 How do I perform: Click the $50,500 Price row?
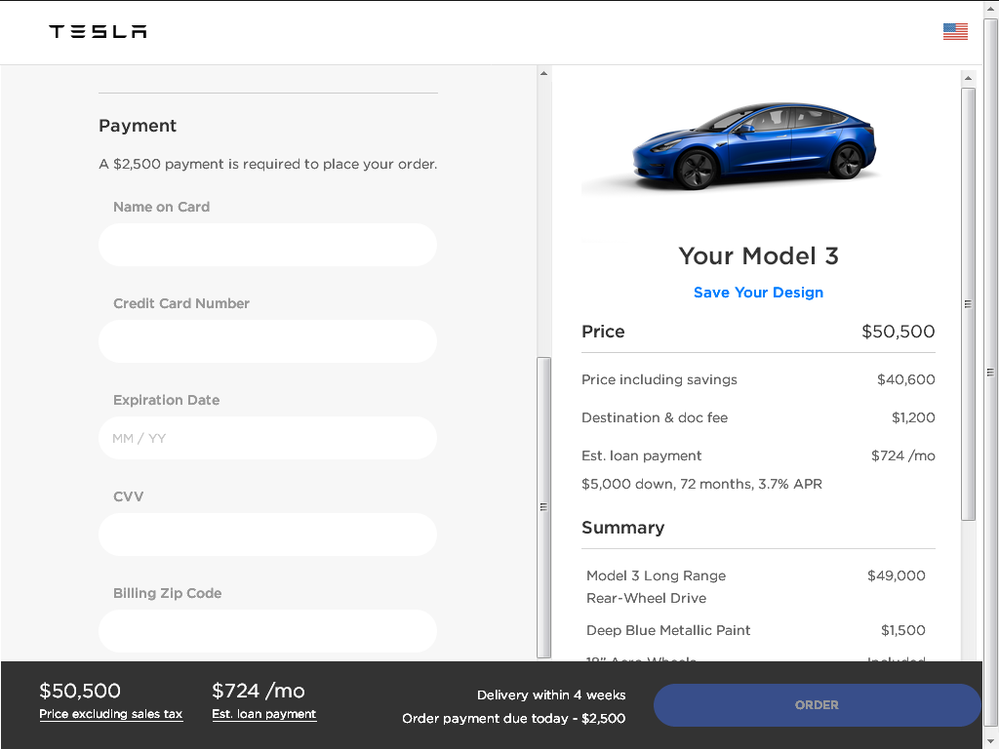(758, 331)
